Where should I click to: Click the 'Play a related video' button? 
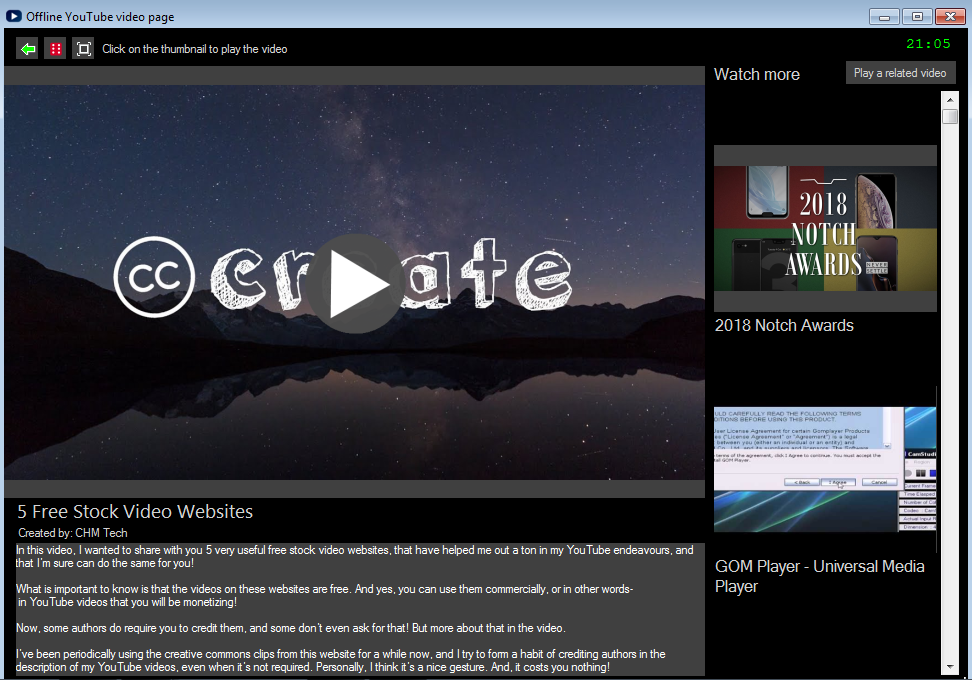900,73
